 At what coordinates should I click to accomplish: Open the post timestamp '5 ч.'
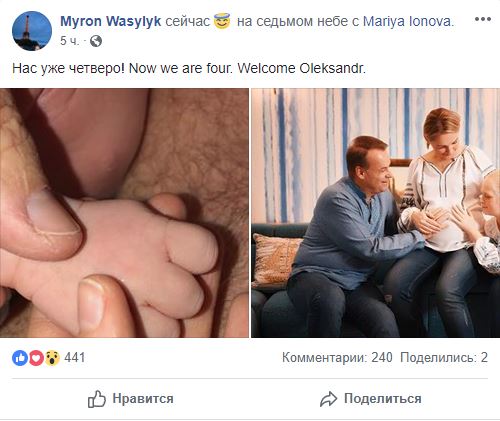click(x=69, y=41)
